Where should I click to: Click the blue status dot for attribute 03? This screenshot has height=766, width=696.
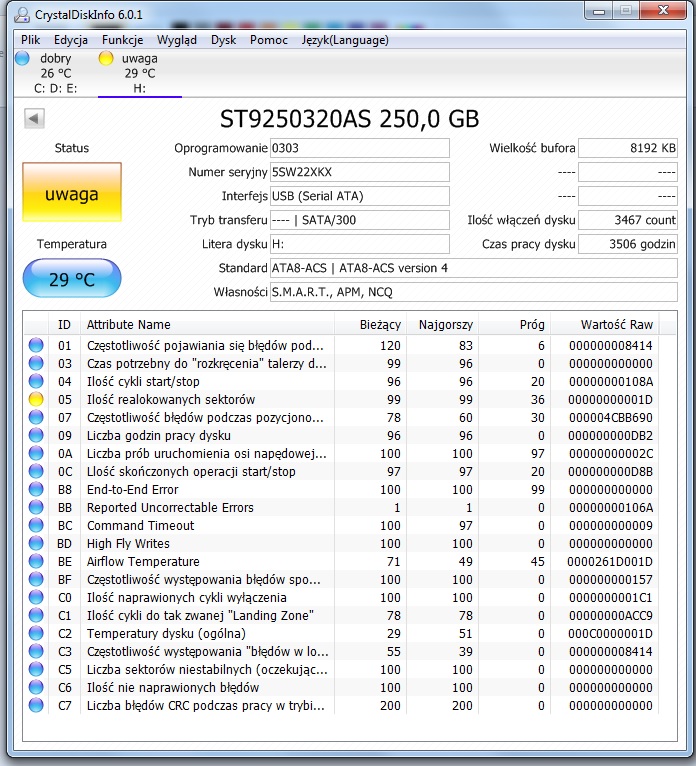pos(36,363)
